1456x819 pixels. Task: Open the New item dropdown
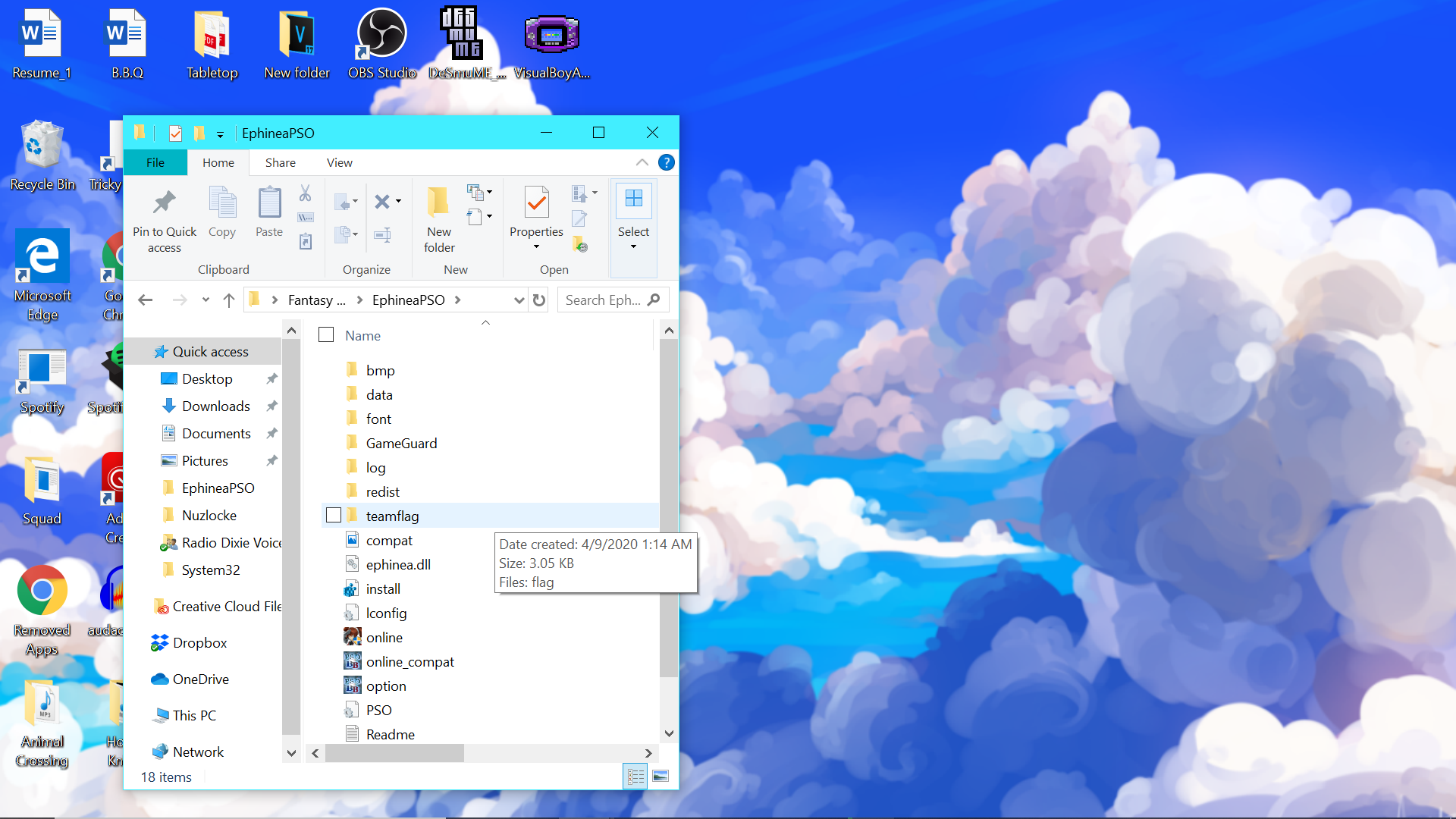click(x=479, y=191)
